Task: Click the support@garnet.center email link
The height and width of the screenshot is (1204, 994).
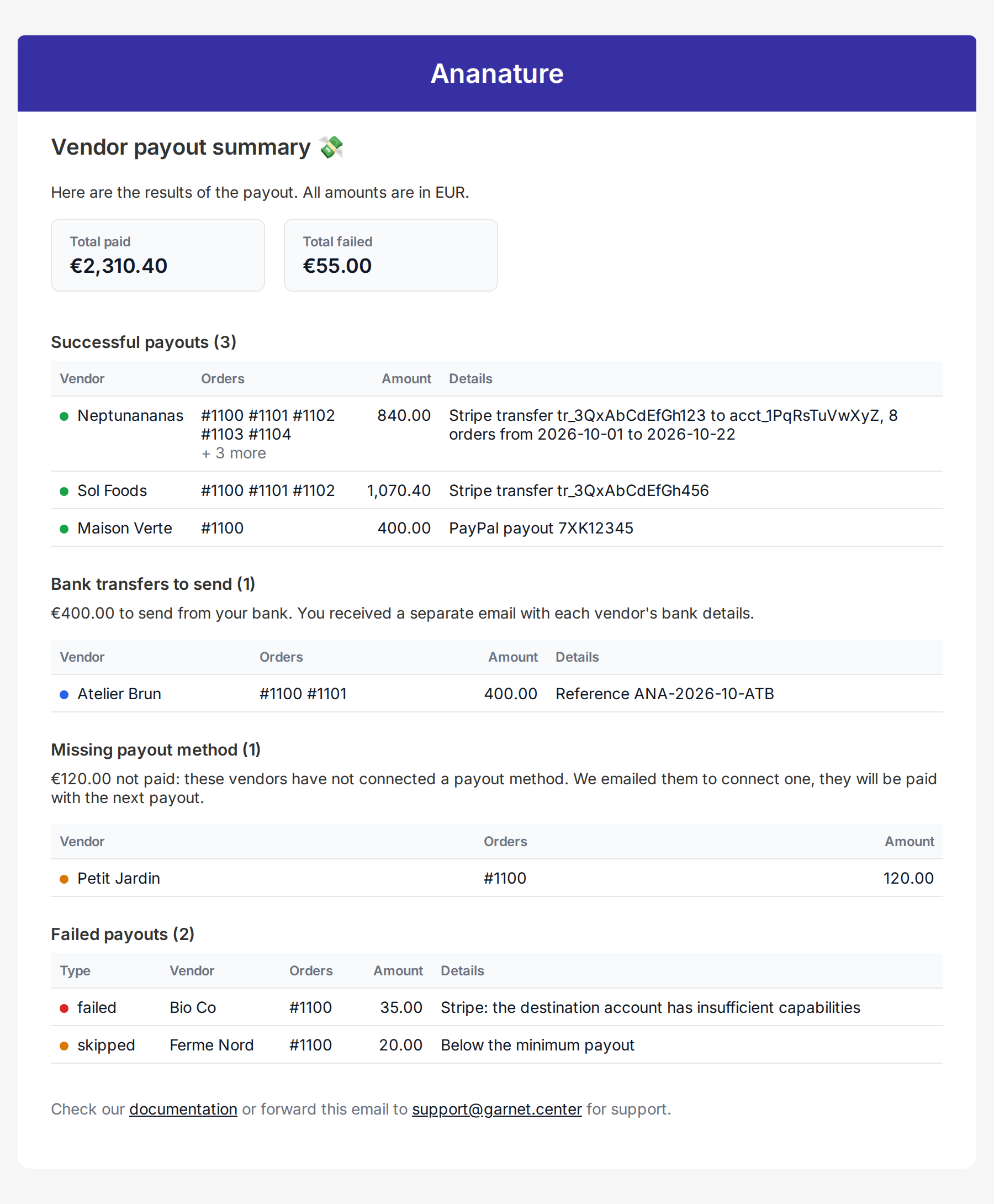Action: [496, 1109]
